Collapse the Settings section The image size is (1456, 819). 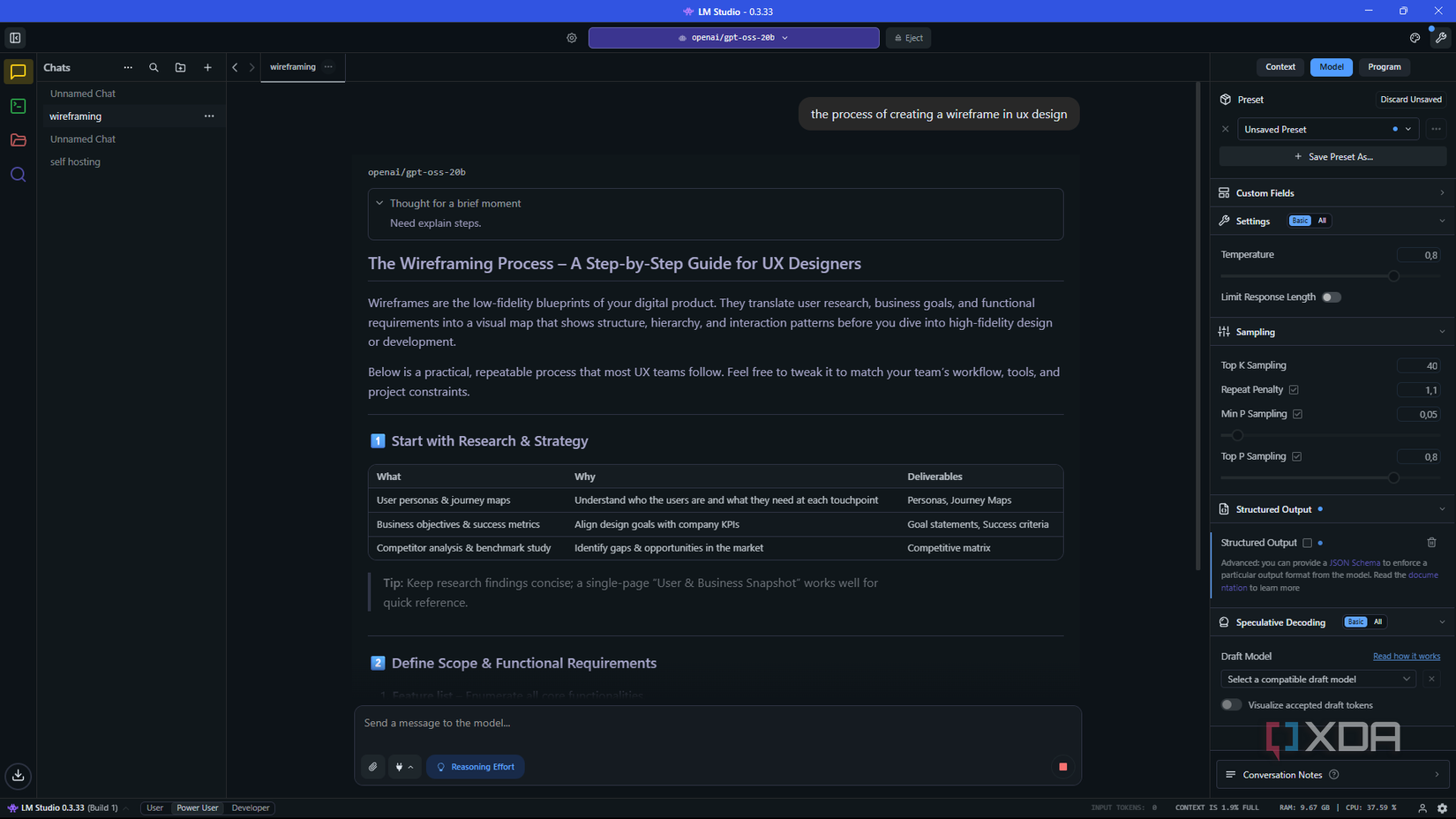click(x=1442, y=222)
